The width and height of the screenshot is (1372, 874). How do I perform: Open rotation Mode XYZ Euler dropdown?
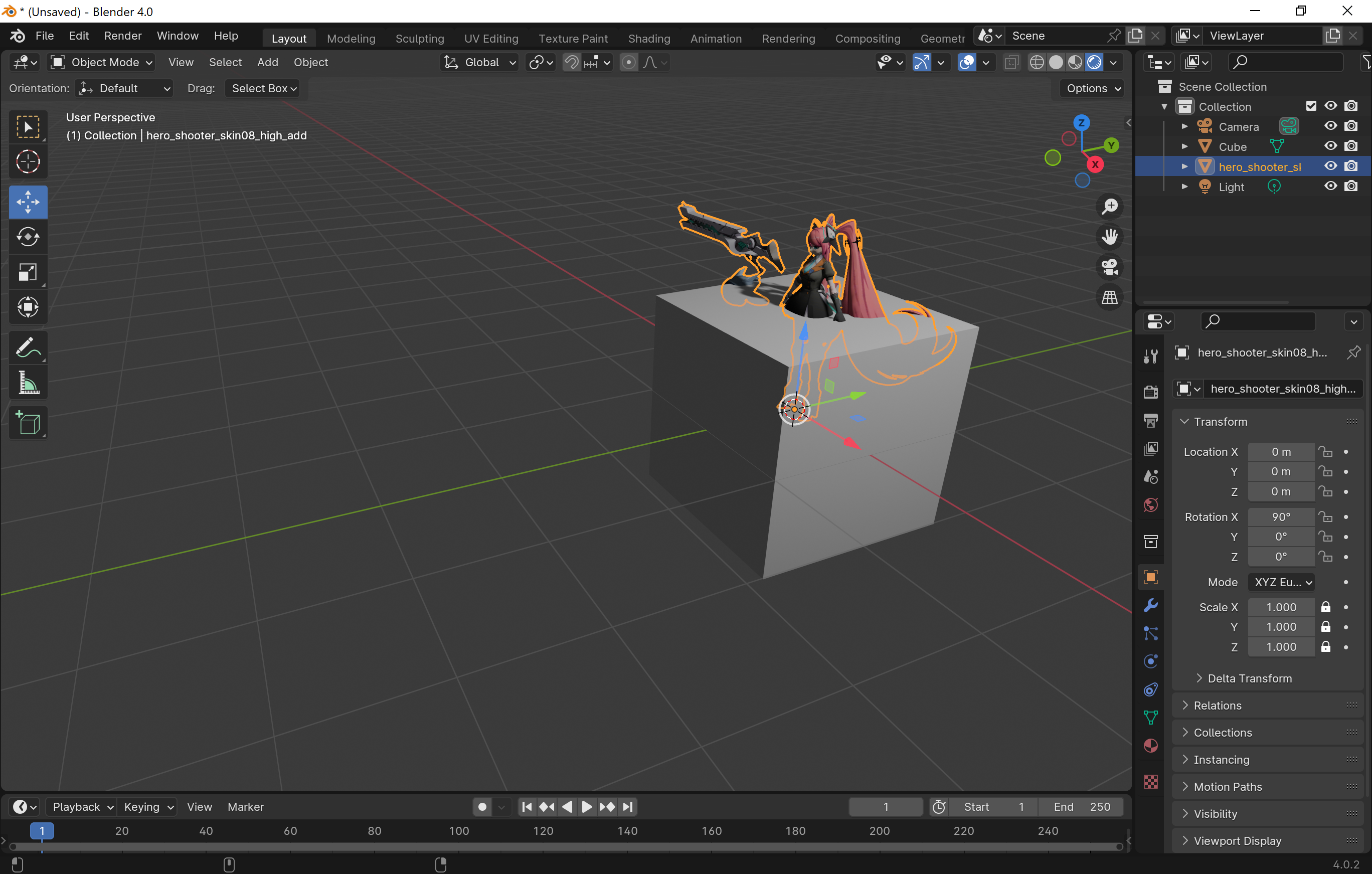coord(1281,582)
